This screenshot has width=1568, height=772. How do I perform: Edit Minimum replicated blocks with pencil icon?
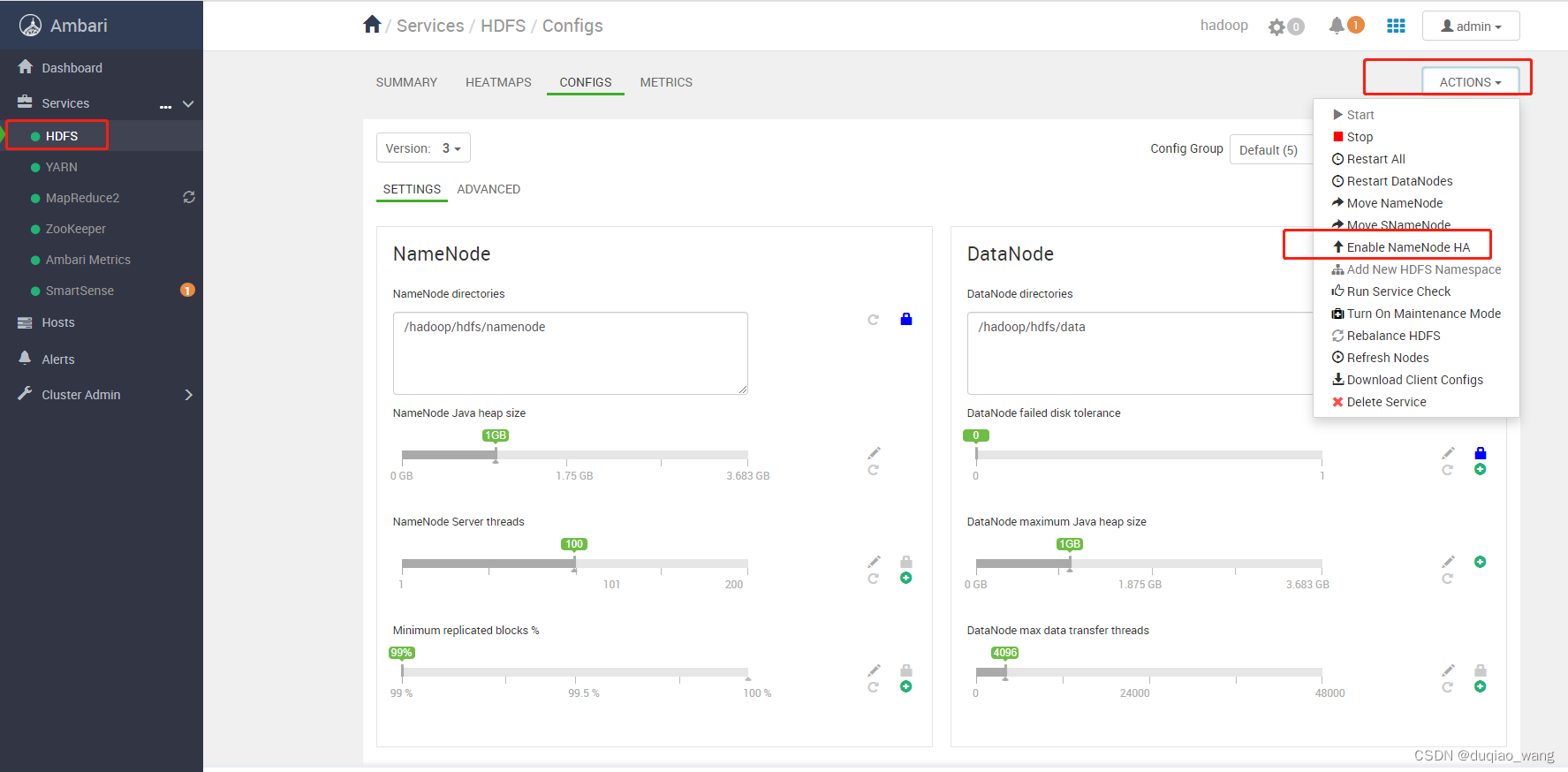tap(874, 670)
